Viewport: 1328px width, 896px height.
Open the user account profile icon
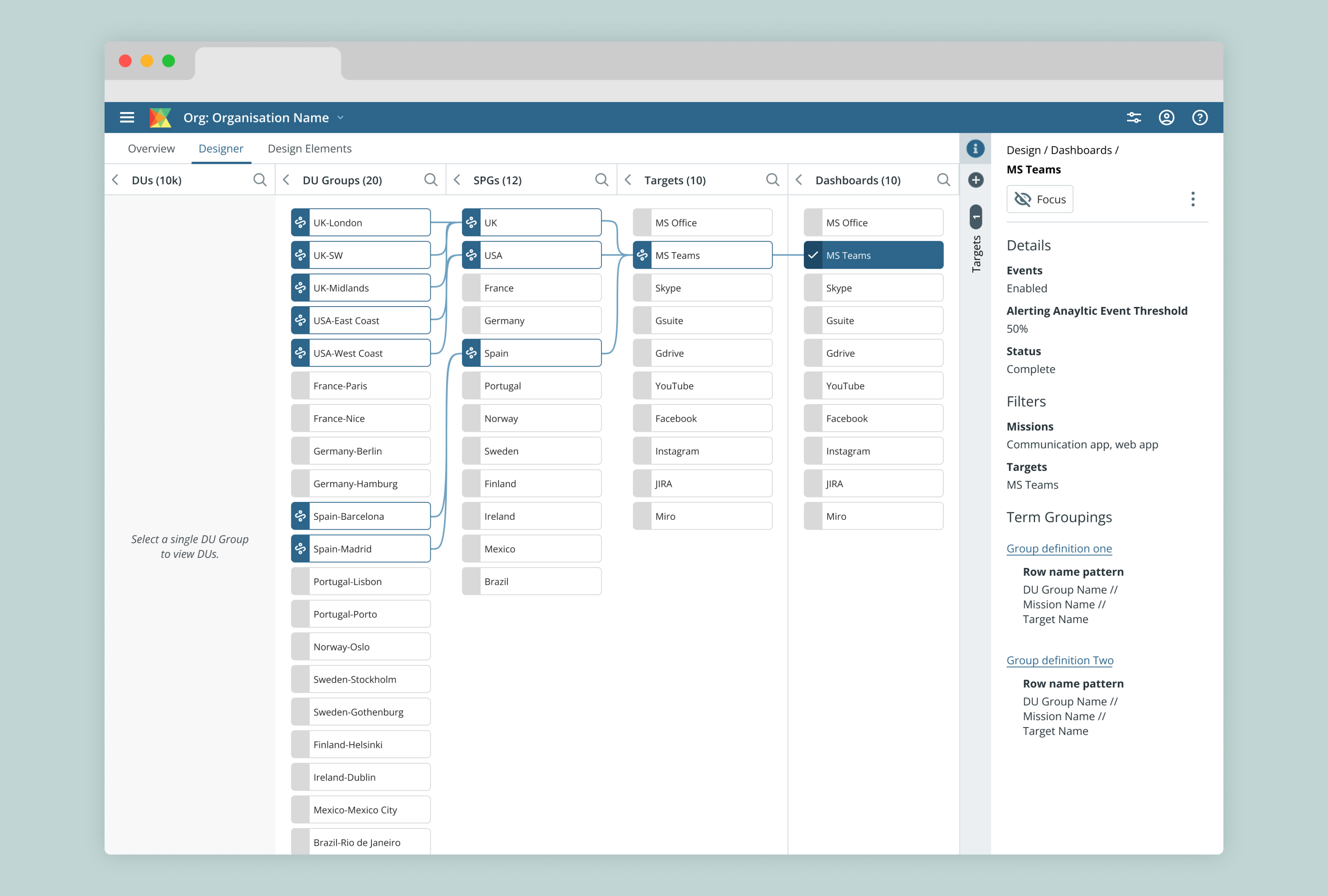1166,118
